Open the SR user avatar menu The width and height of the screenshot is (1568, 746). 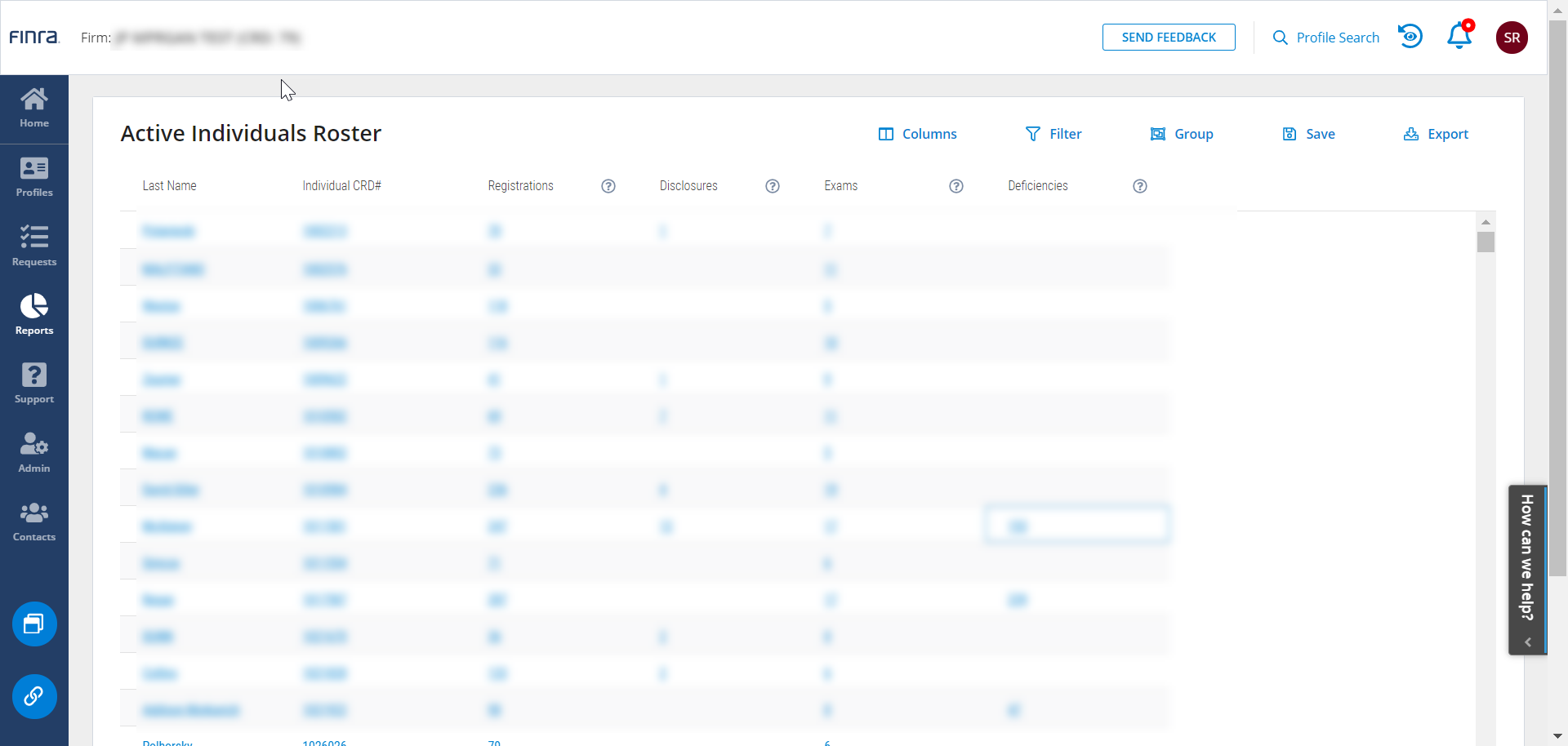coord(1512,38)
